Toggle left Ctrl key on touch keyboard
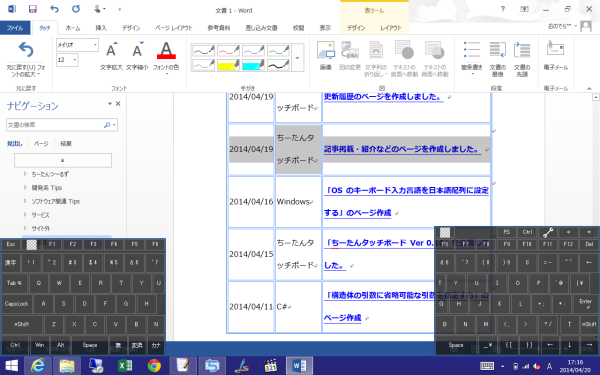The image size is (600, 375). coord(15,345)
